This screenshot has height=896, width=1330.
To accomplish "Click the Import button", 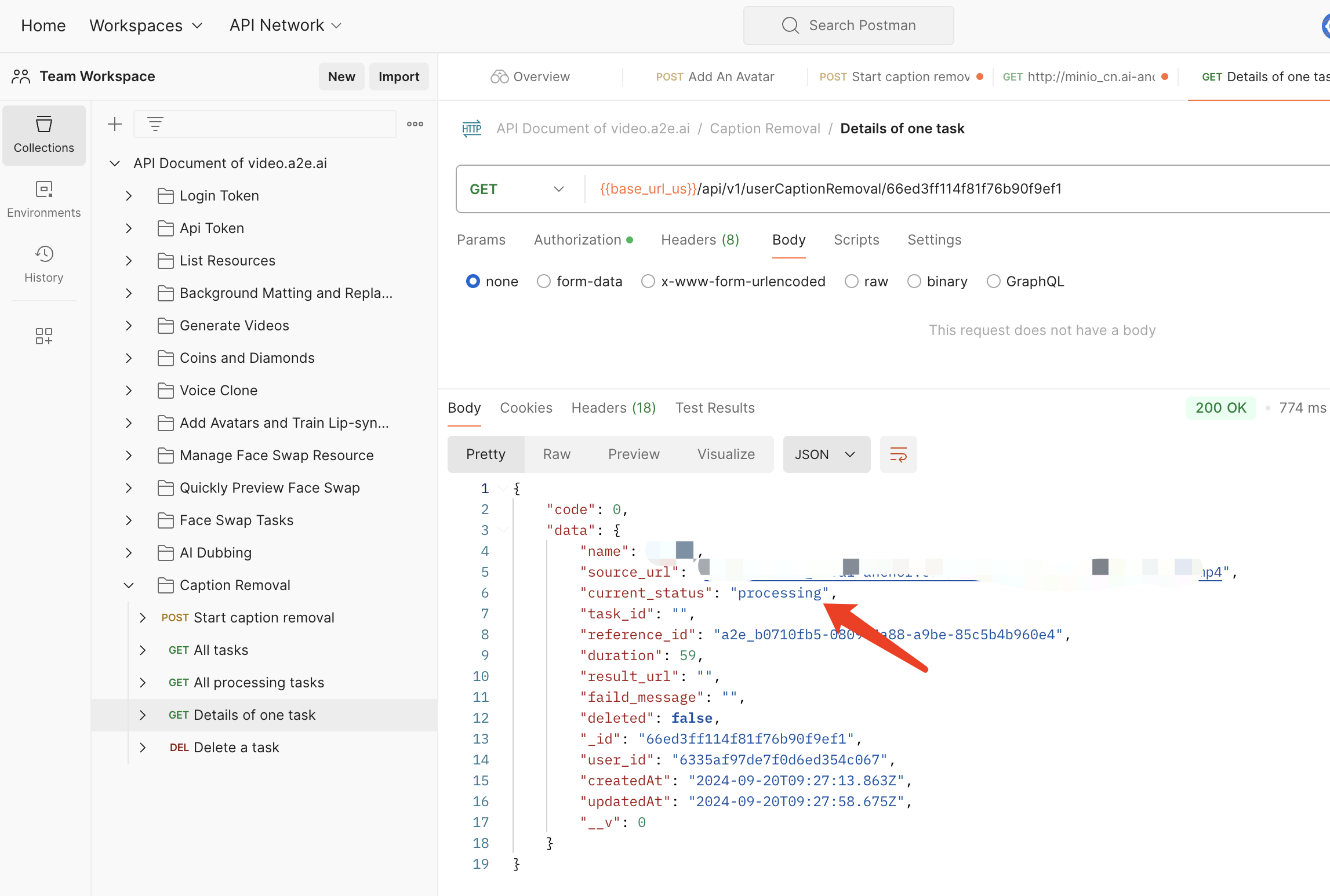I will coord(399,77).
